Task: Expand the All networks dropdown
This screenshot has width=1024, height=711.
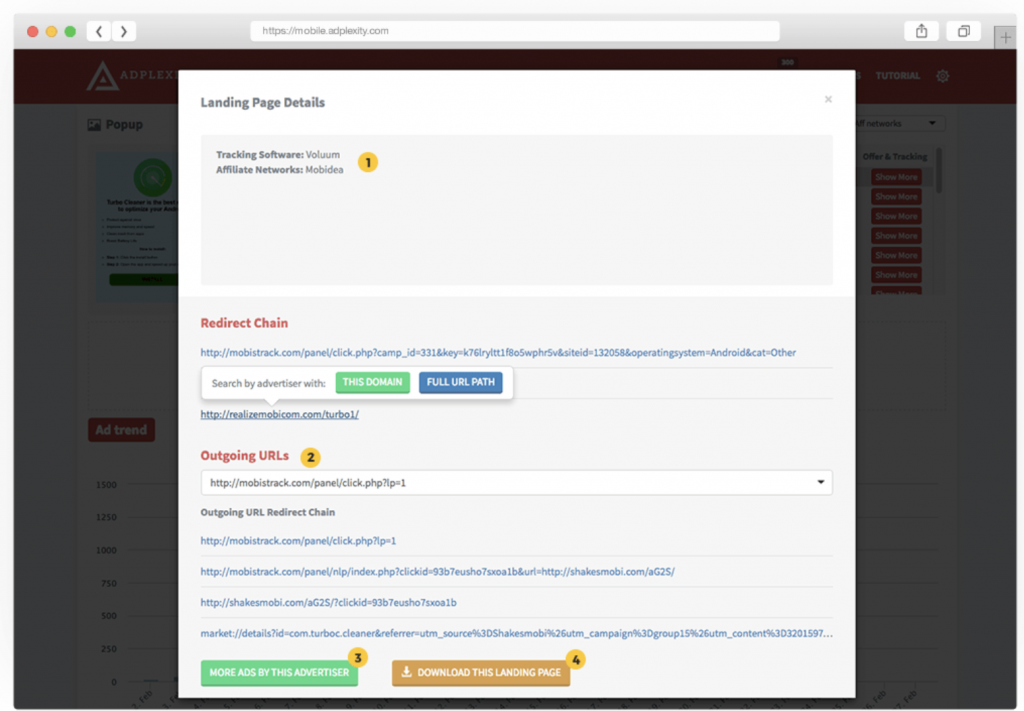Action: 899,123
